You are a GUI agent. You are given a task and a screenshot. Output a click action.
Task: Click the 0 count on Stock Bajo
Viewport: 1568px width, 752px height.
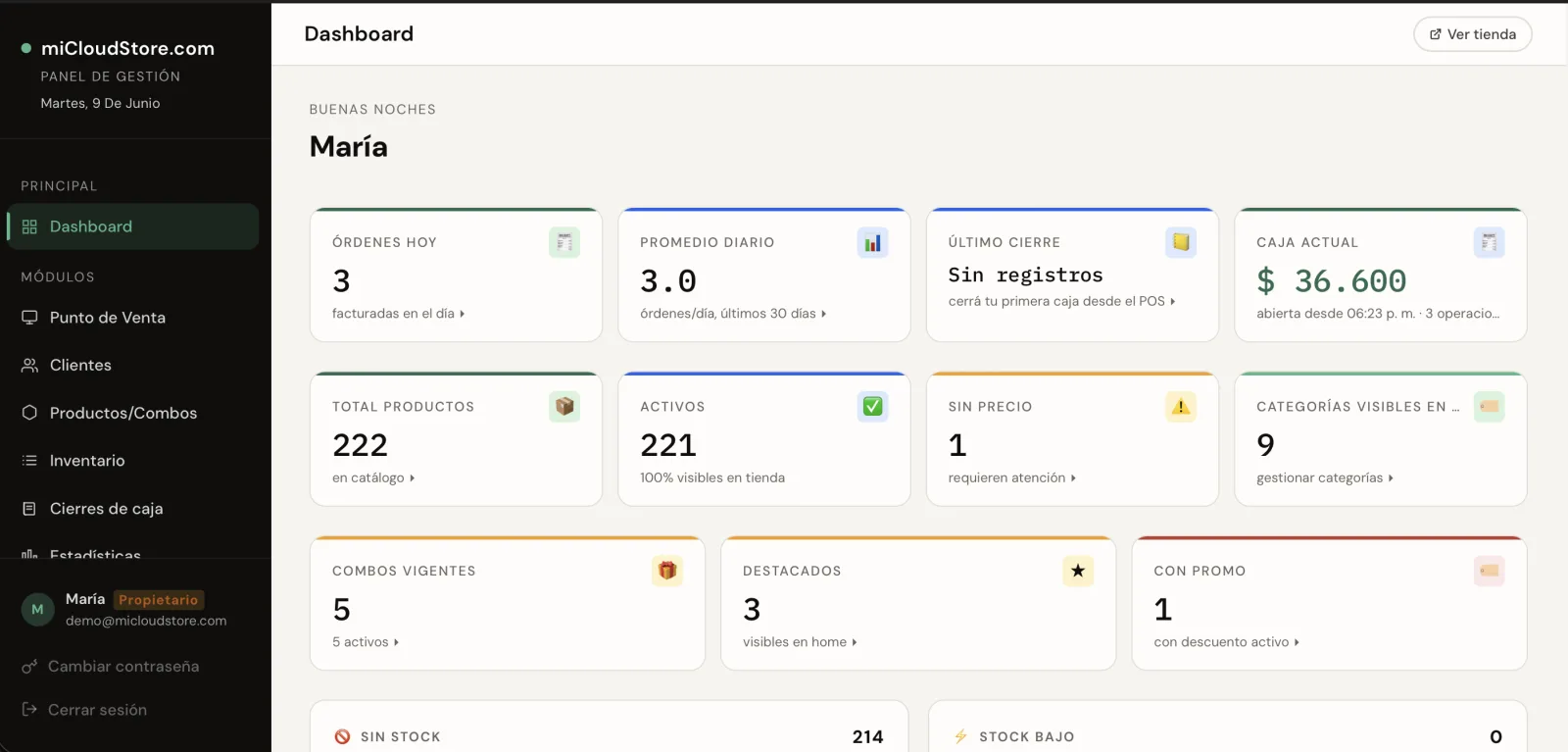(x=1495, y=736)
